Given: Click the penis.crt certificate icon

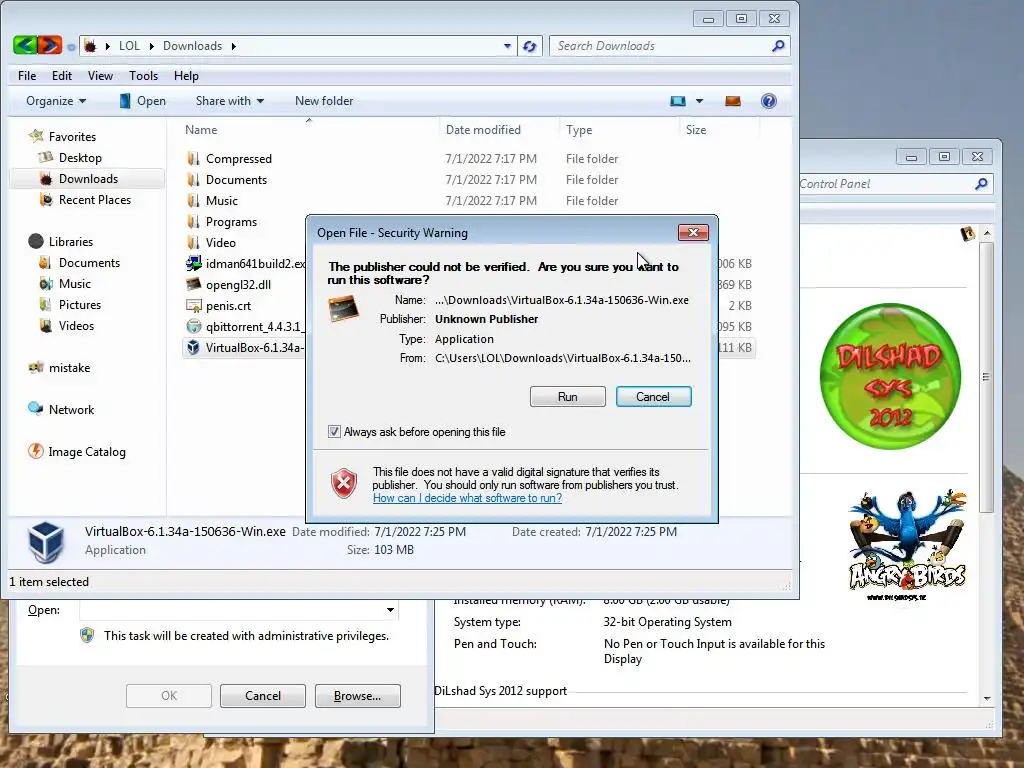Looking at the screenshot, I should [193, 306].
